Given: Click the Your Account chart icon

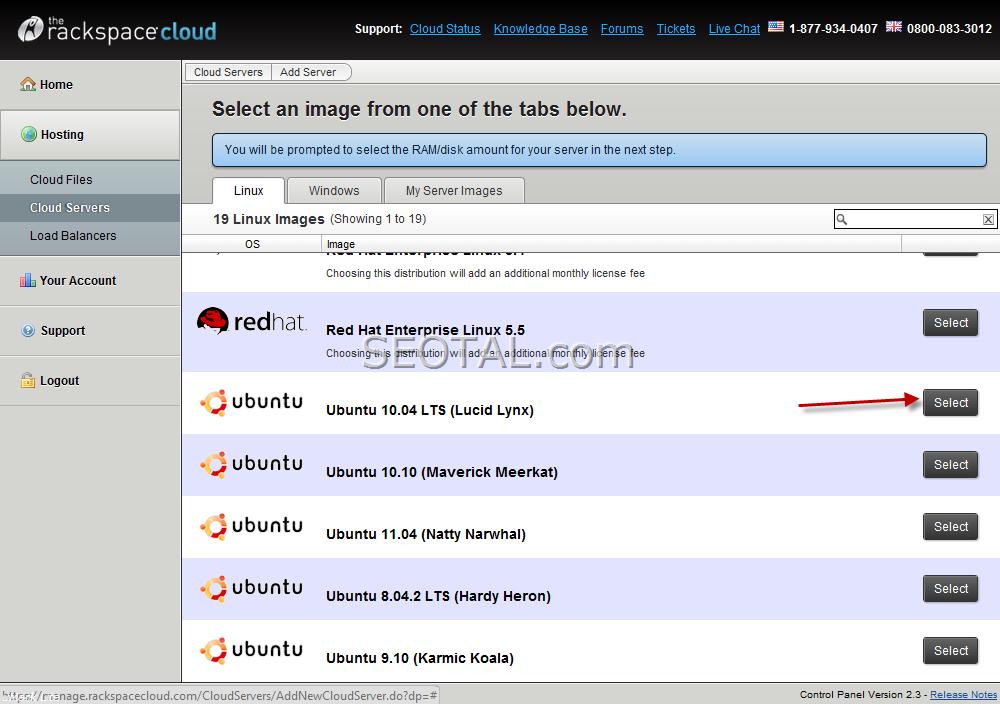Looking at the screenshot, I should 27,280.
